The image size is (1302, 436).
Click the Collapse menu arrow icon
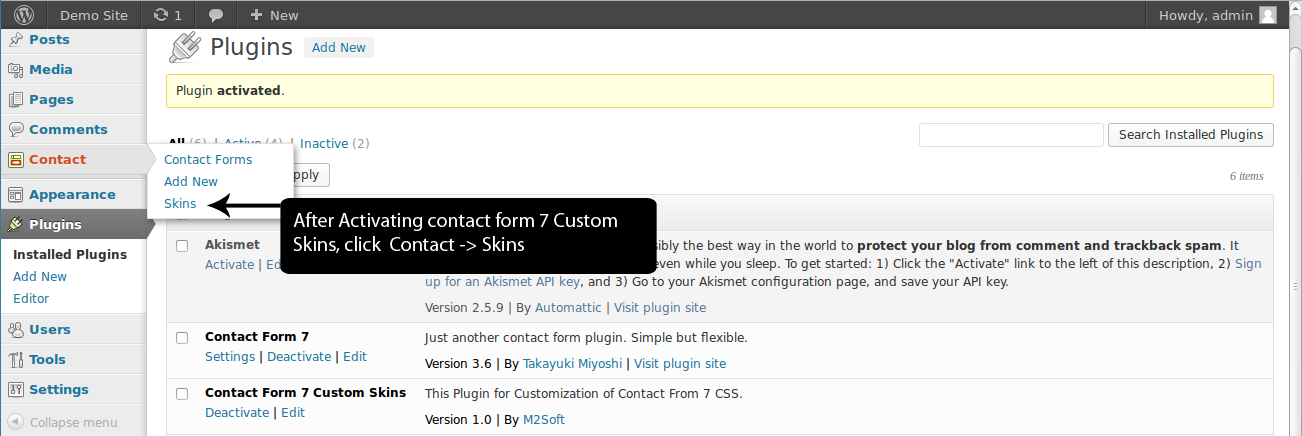[x=16, y=422]
